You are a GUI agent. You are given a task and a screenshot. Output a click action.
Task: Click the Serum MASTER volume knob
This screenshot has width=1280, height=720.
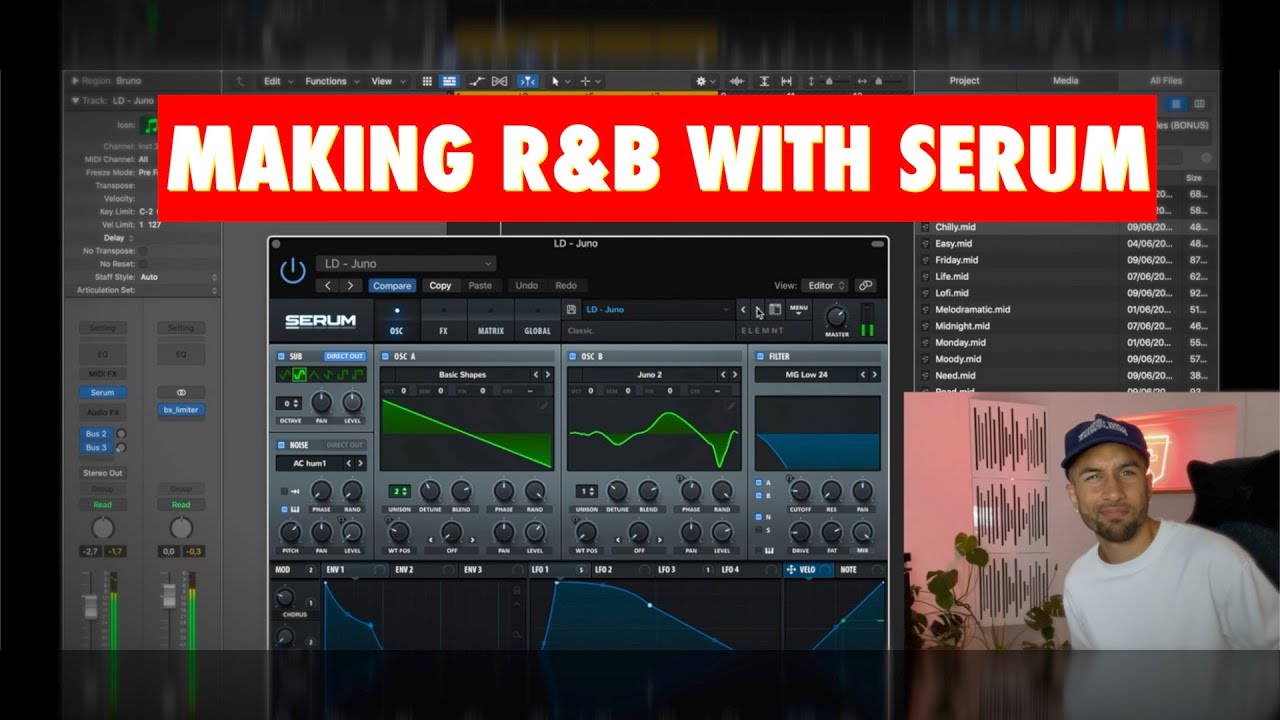pos(835,316)
